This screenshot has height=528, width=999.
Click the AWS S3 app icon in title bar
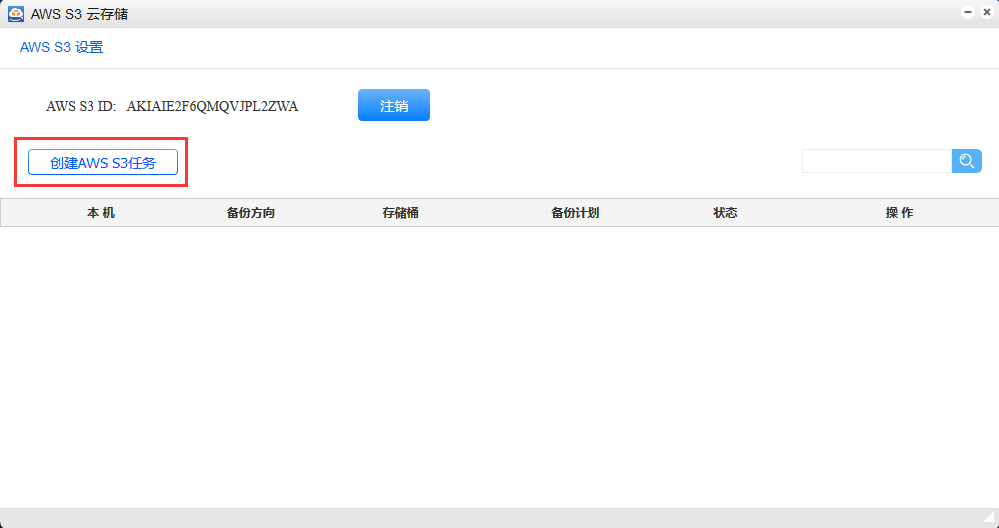(x=16, y=13)
